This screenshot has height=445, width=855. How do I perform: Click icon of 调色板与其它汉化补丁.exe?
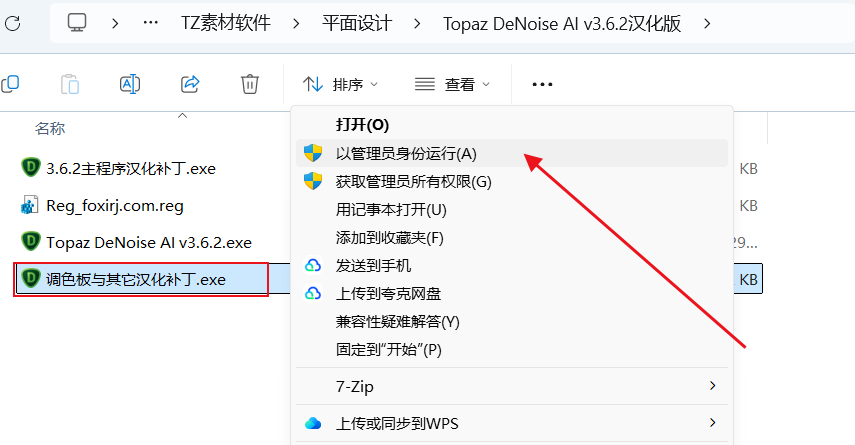click(31, 278)
